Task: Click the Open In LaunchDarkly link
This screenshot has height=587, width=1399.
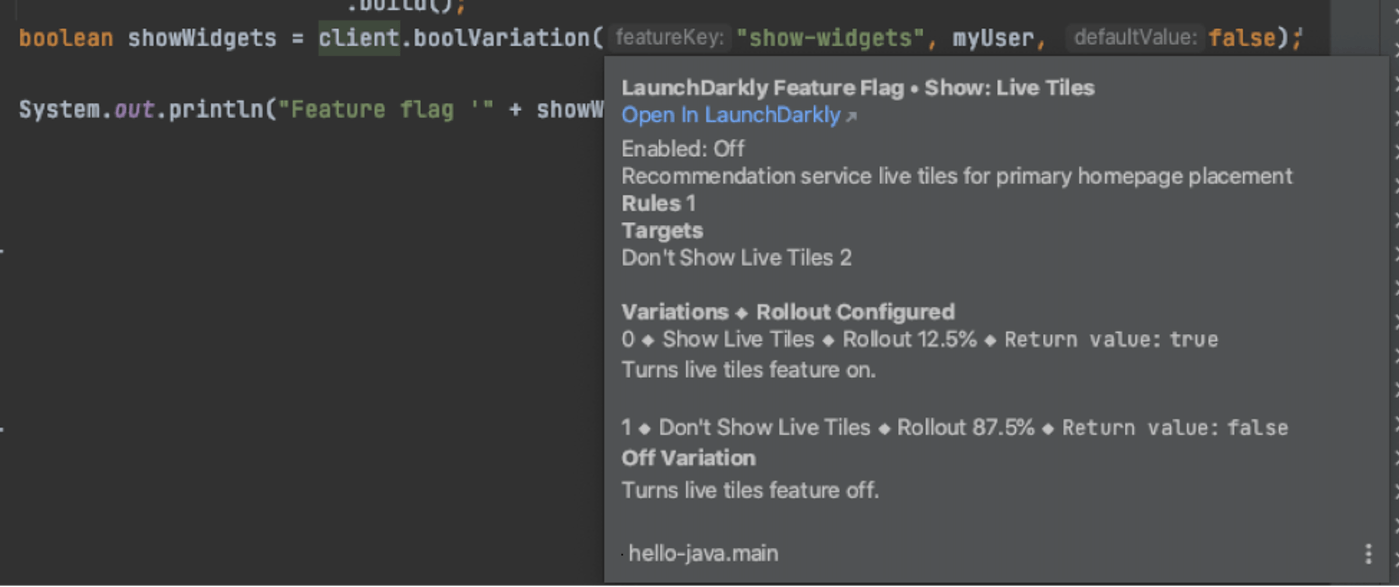Action: coord(730,115)
